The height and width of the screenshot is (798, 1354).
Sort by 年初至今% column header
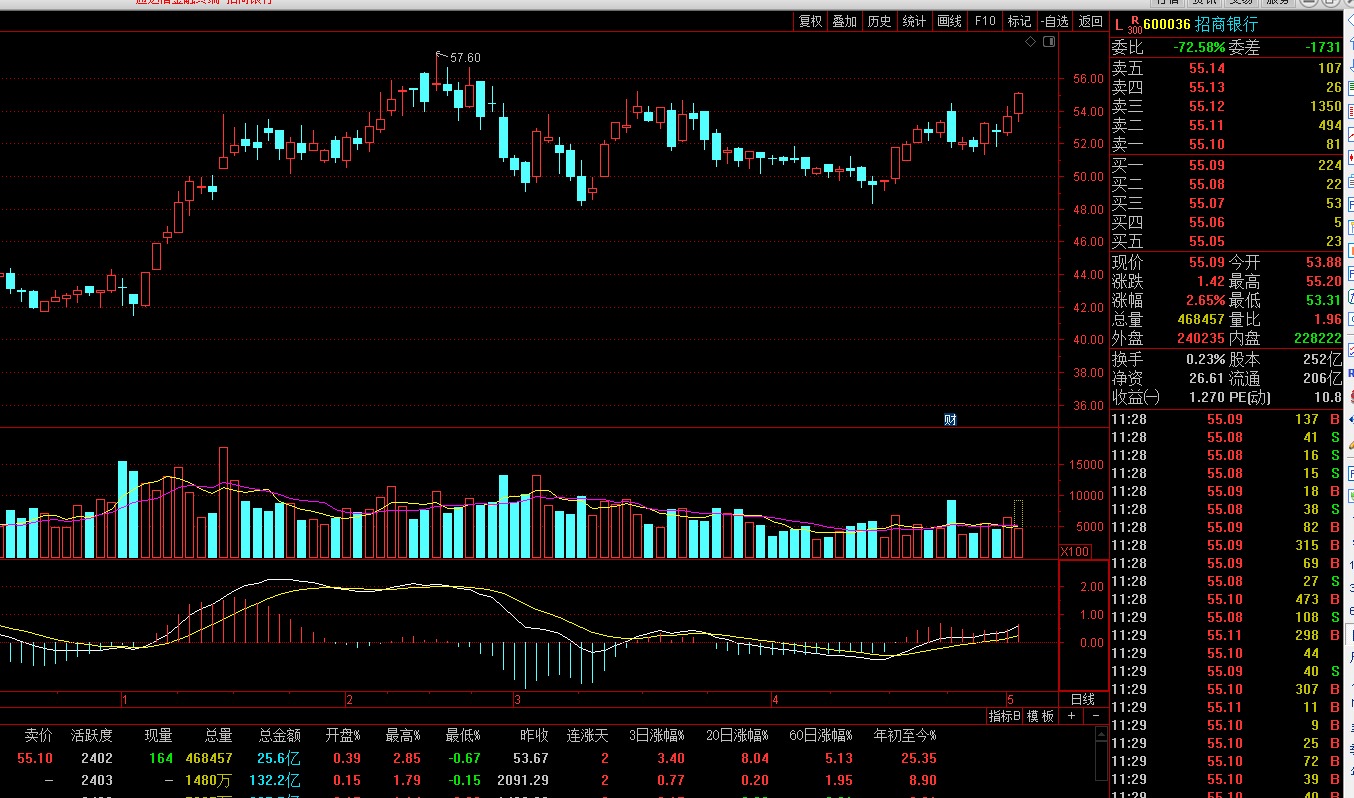(905, 735)
